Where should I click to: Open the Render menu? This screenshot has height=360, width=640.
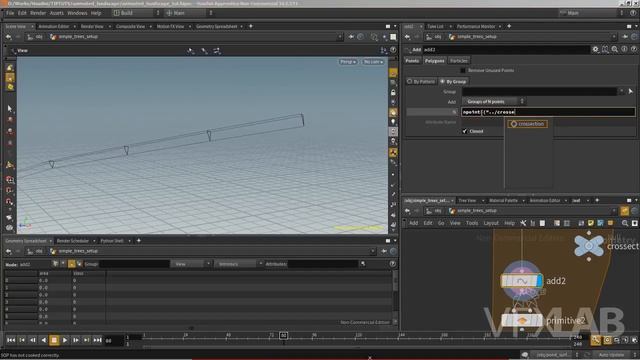click(x=38, y=13)
